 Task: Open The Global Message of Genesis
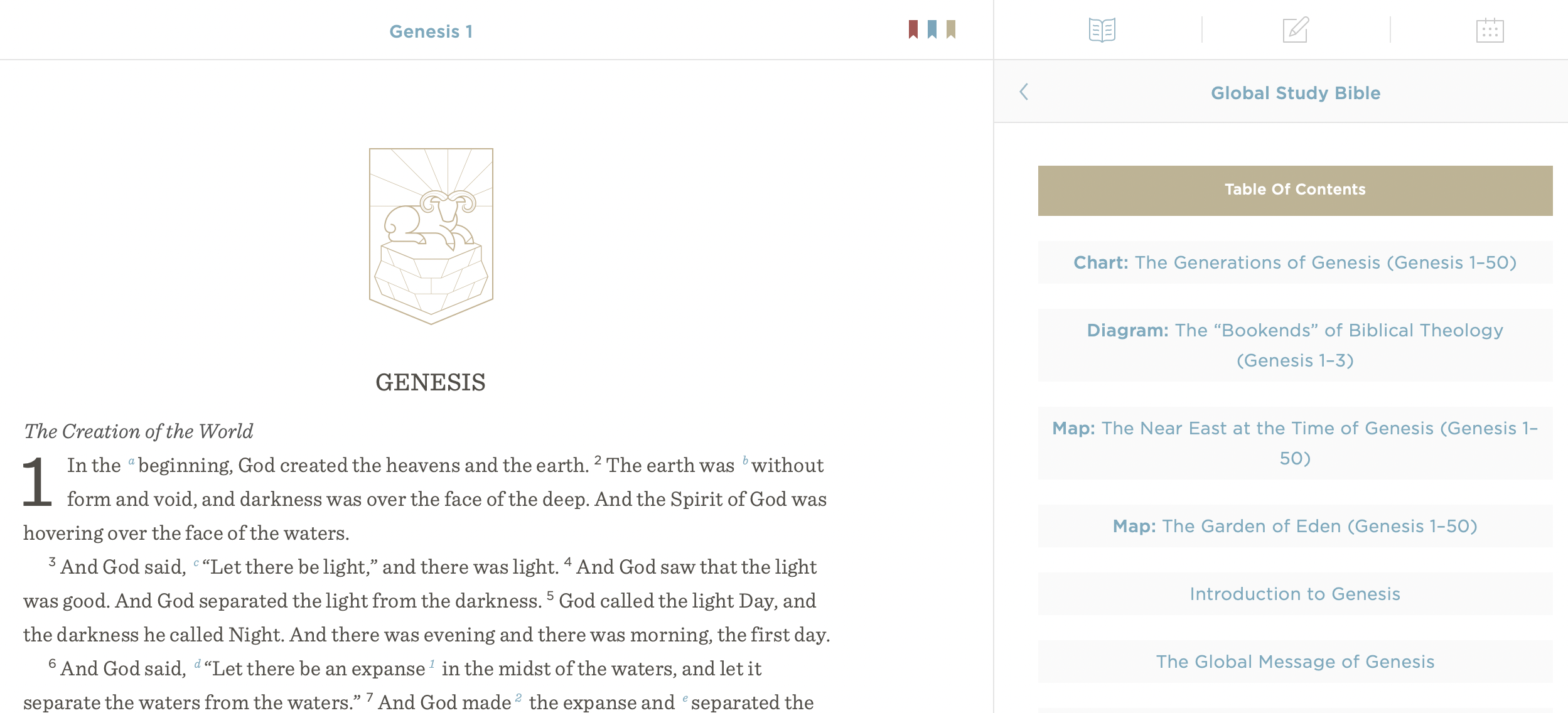(1295, 662)
